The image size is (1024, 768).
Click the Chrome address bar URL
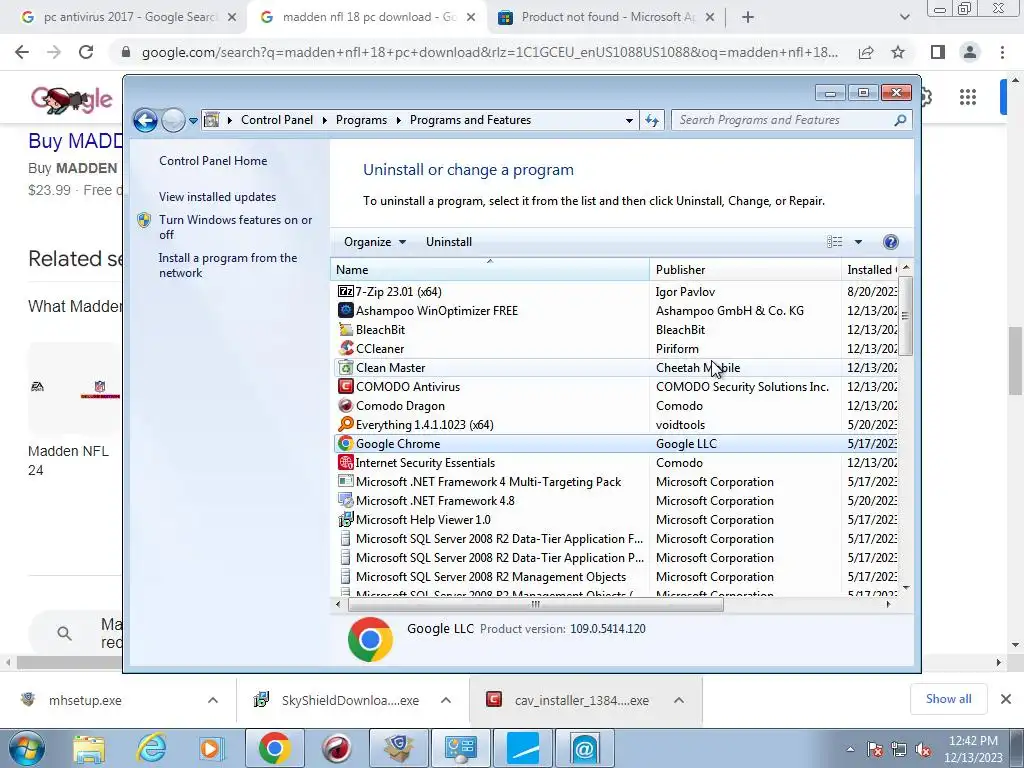490,52
